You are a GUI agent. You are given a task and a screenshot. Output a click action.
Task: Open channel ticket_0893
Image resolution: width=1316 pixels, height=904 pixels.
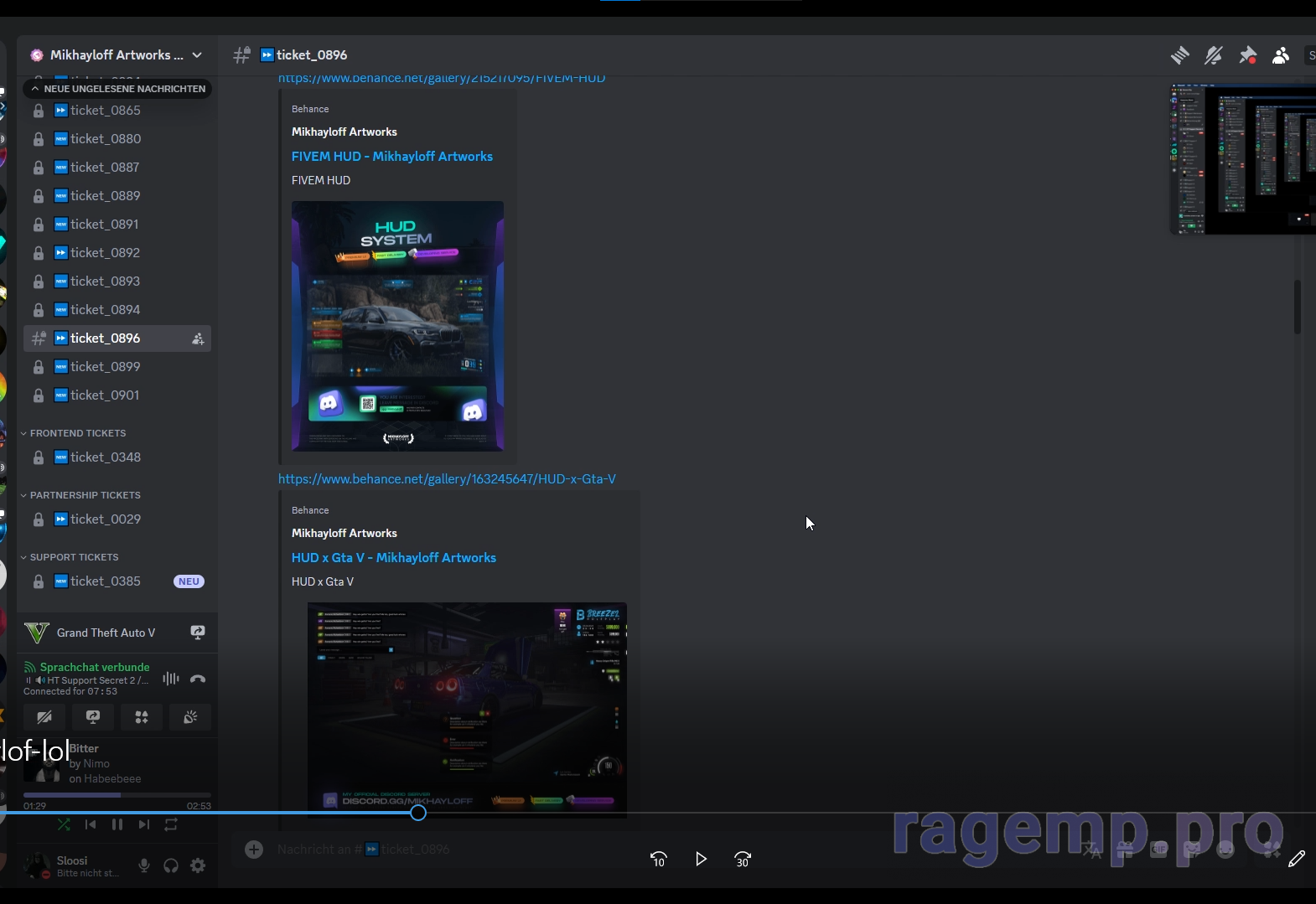[117, 282]
